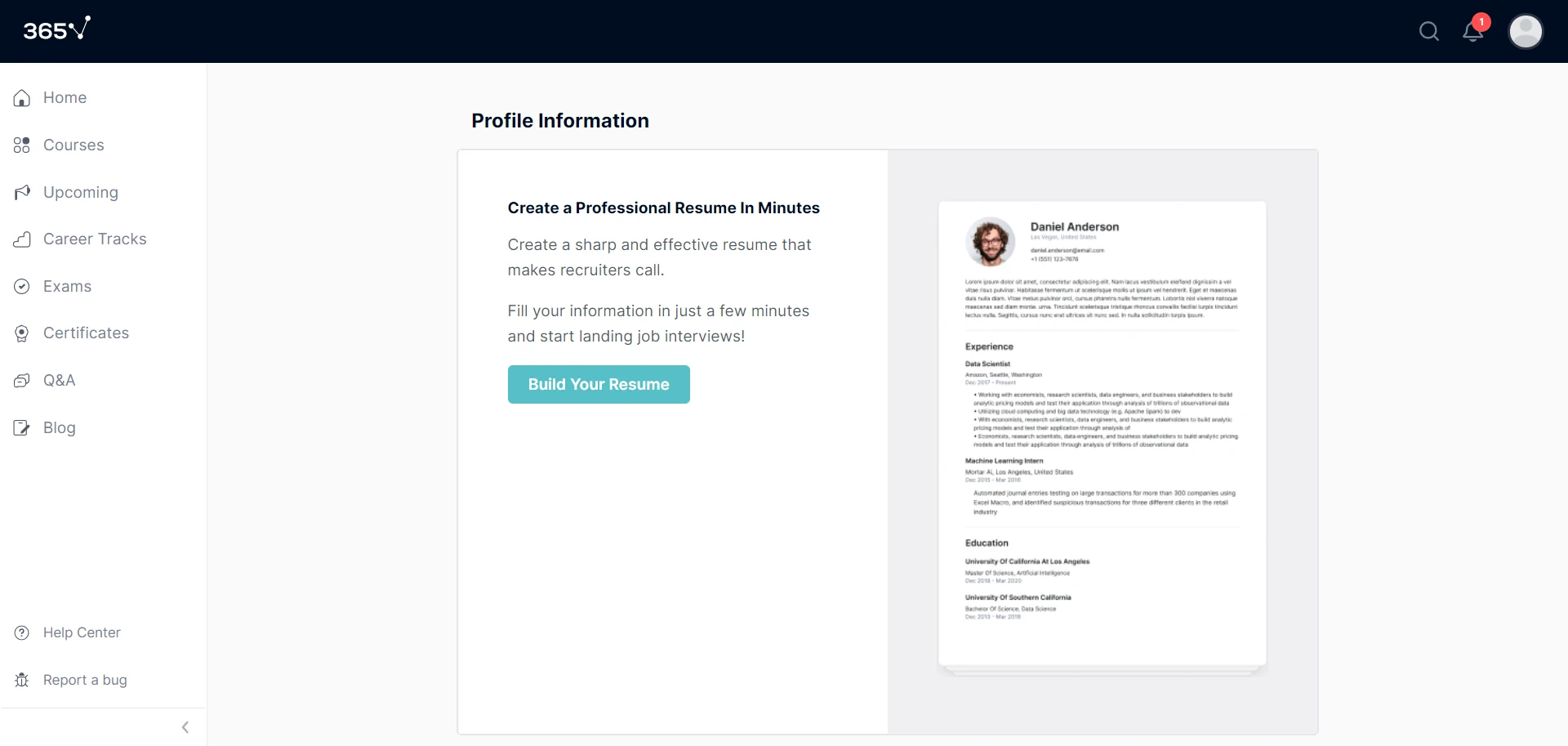Navigate to the Blog page
Screen dimensions: 1568x746
tap(59, 428)
